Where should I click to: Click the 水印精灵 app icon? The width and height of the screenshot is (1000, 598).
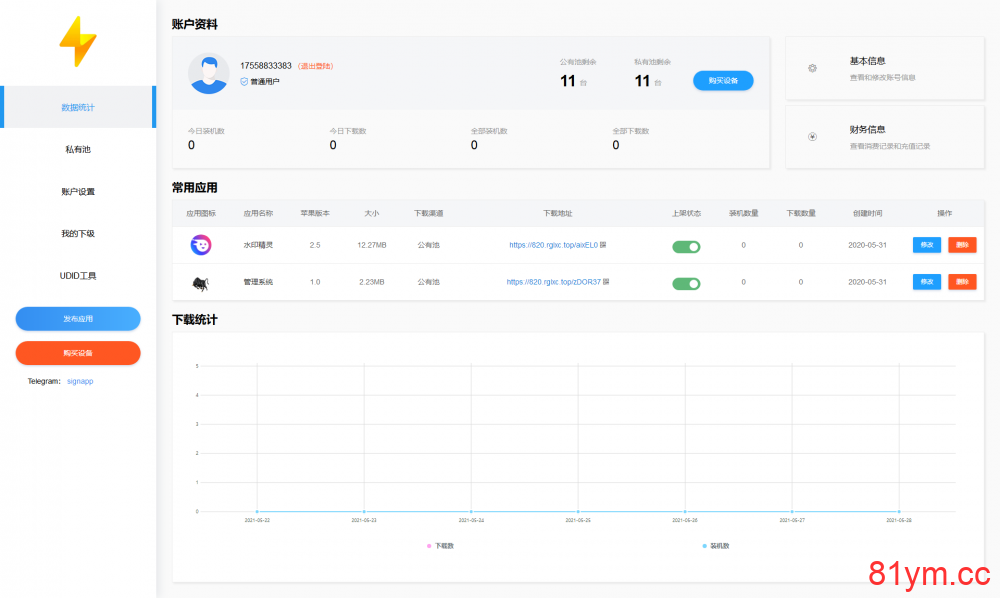point(200,245)
